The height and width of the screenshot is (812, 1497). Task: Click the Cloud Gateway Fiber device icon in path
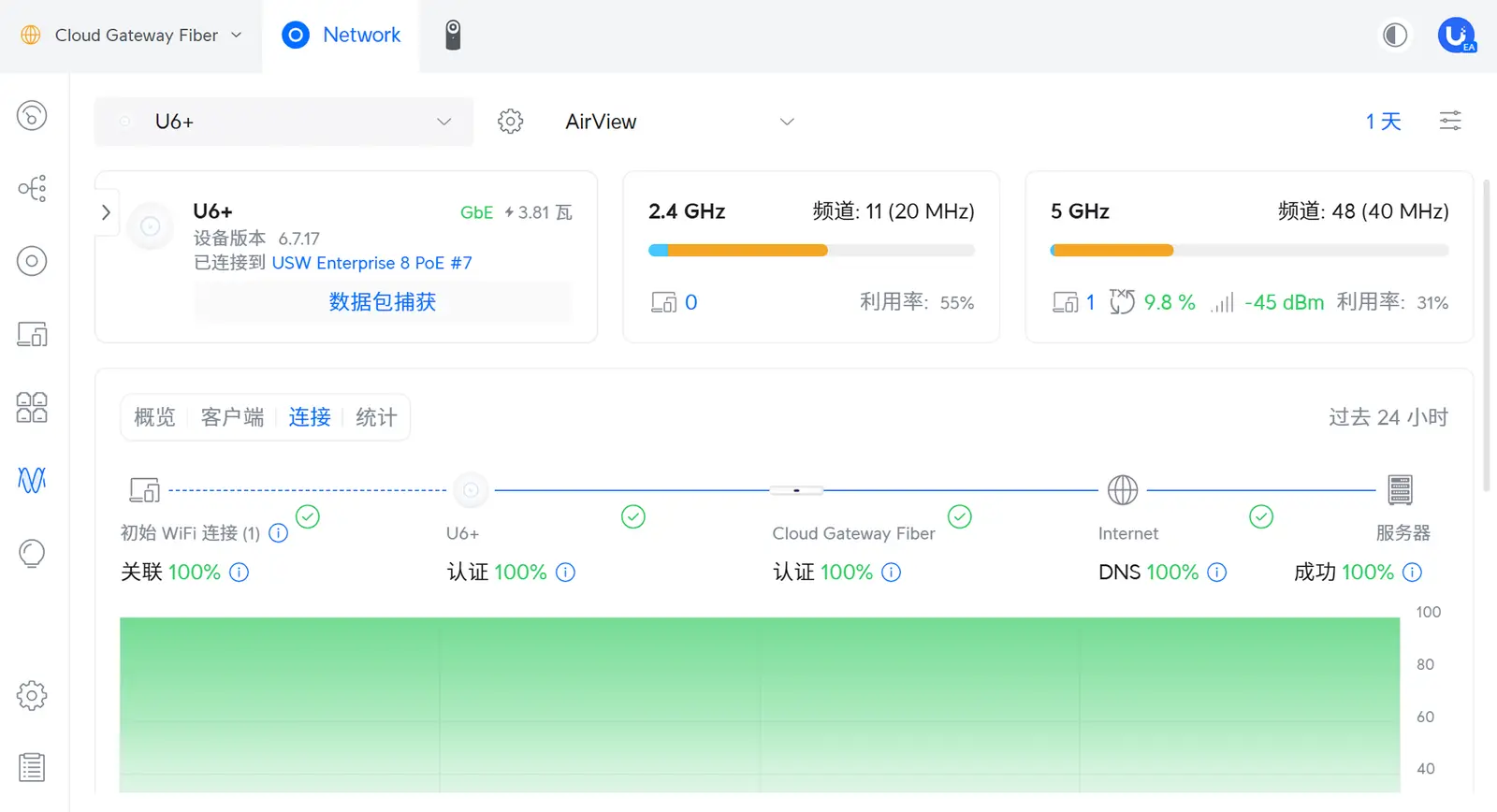click(x=796, y=490)
